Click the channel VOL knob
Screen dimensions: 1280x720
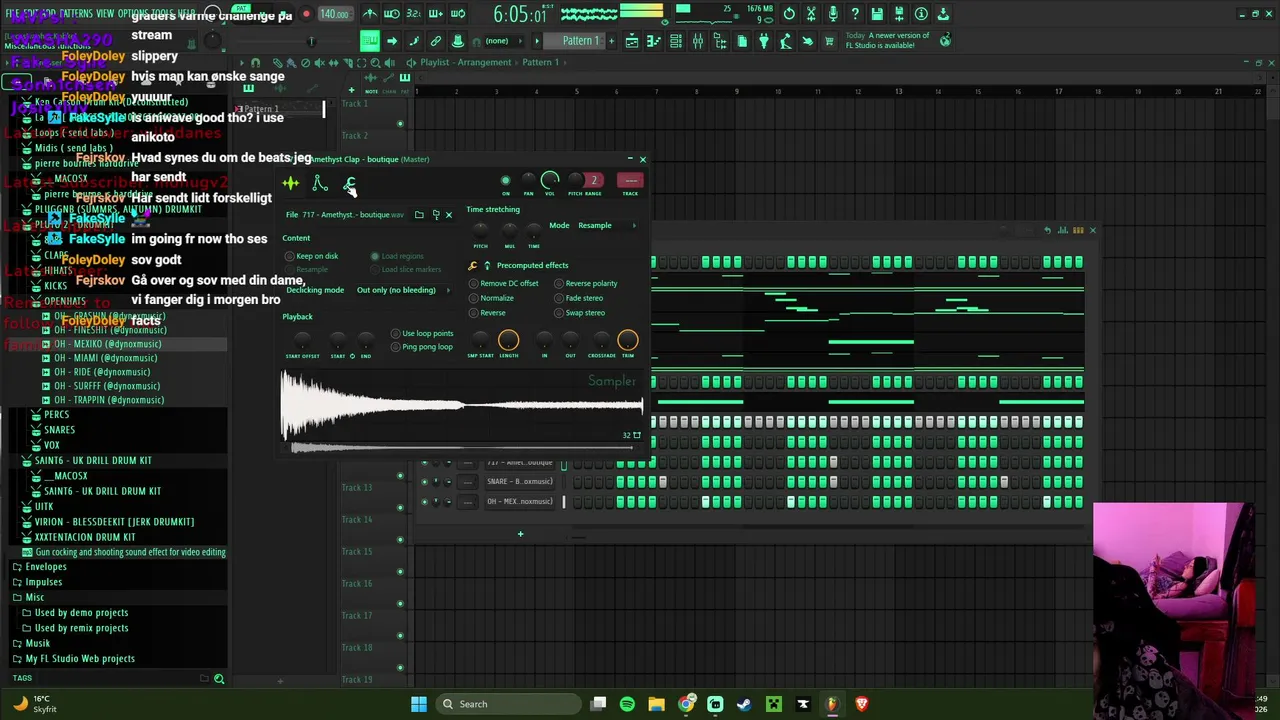(550, 181)
